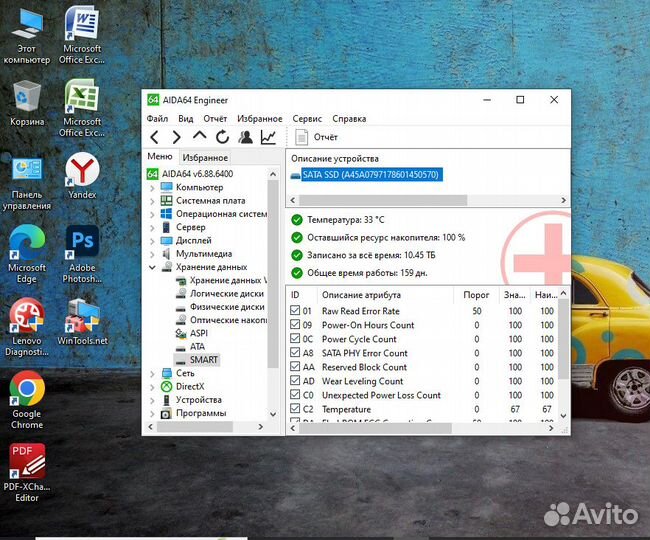The width and height of the screenshot is (650, 540).
Task: Expand the Мультимедиа tree node
Action: coord(153,254)
